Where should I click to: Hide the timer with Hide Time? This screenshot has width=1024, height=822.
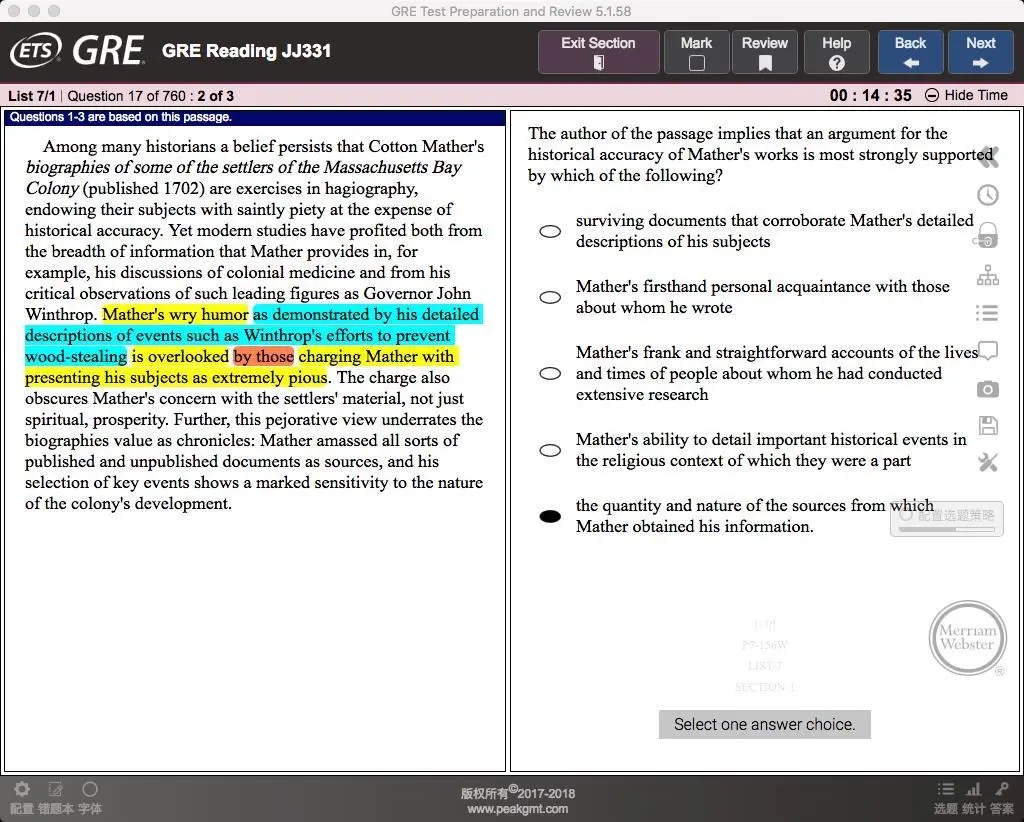(967, 95)
